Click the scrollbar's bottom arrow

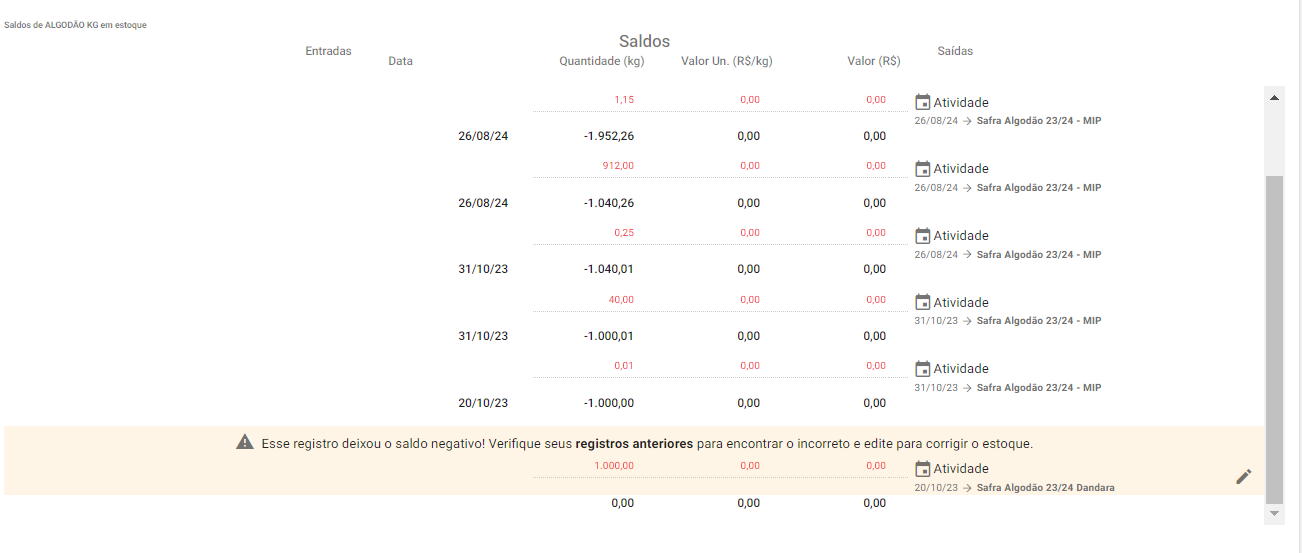pos(1274,513)
